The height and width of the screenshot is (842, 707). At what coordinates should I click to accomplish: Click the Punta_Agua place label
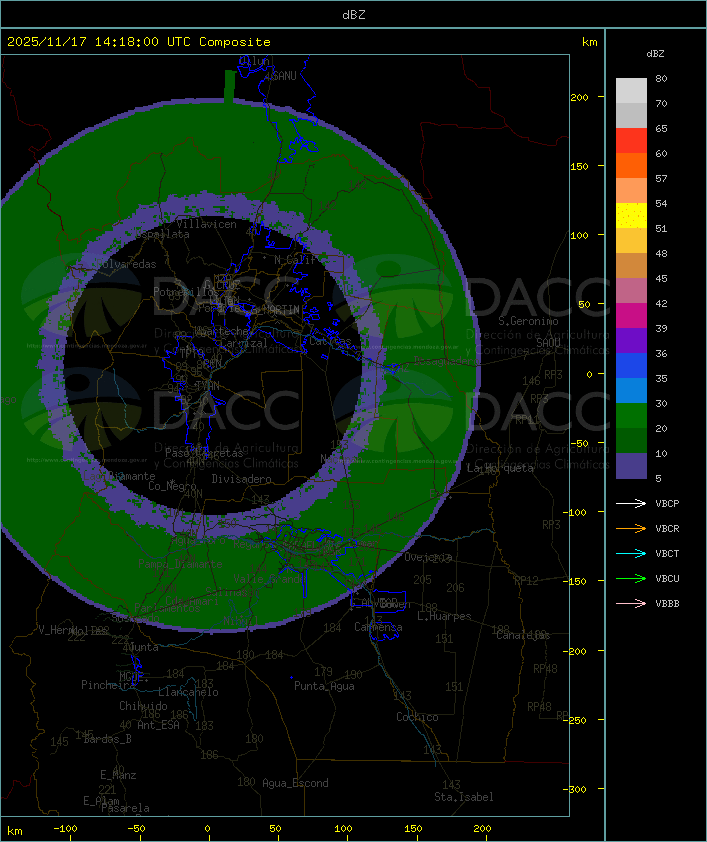point(324,686)
